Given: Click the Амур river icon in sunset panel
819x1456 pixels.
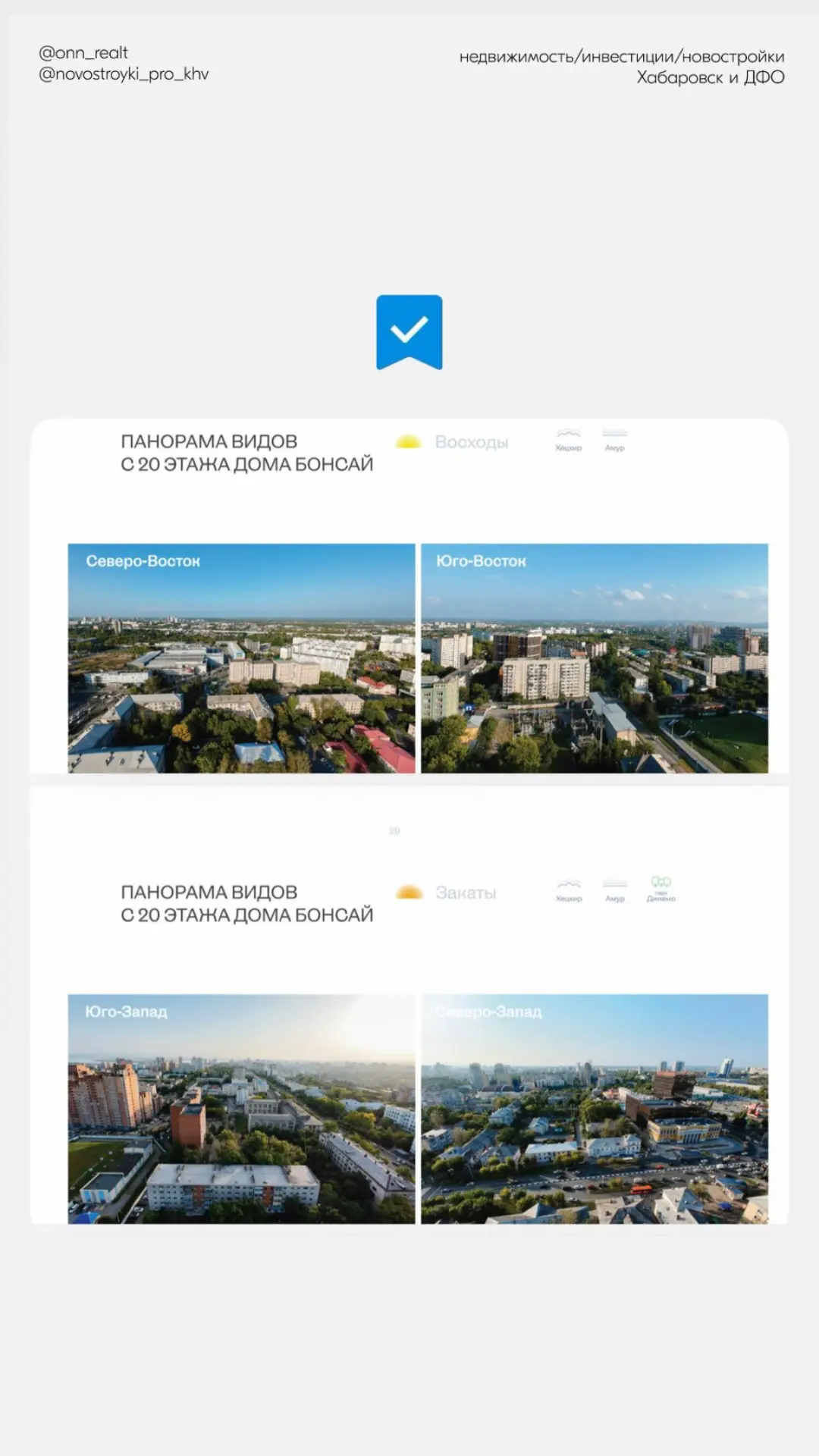Looking at the screenshot, I should coord(615,890).
